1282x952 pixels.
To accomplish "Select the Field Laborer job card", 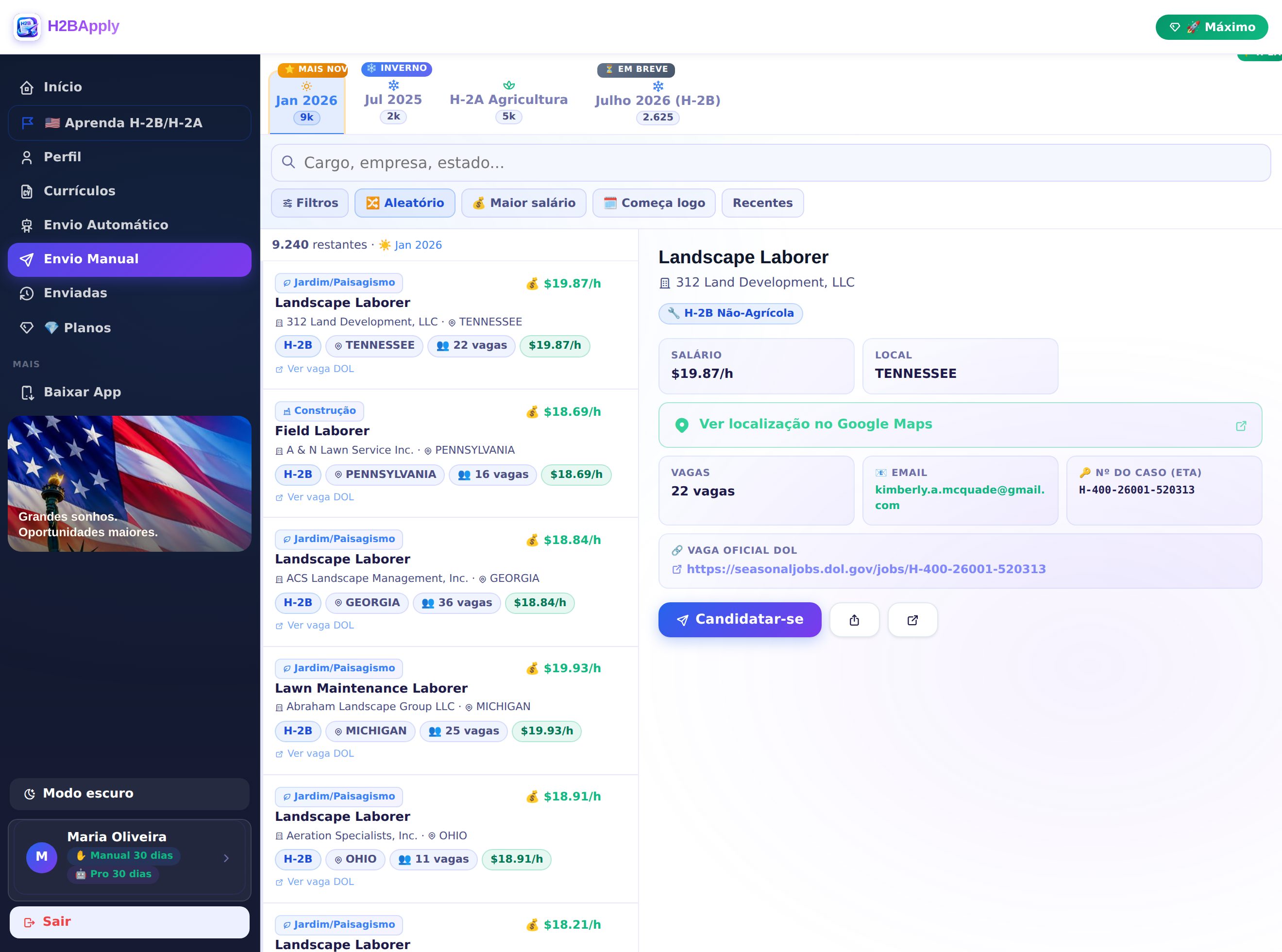I will click(x=450, y=454).
